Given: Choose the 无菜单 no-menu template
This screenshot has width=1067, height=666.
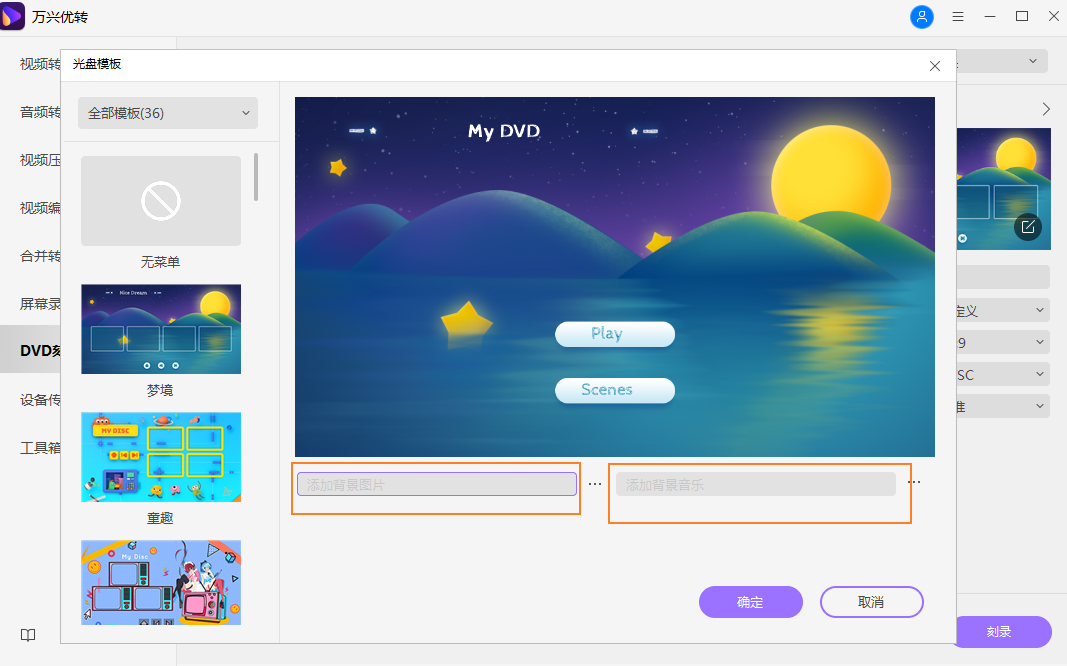Looking at the screenshot, I should click(161, 201).
